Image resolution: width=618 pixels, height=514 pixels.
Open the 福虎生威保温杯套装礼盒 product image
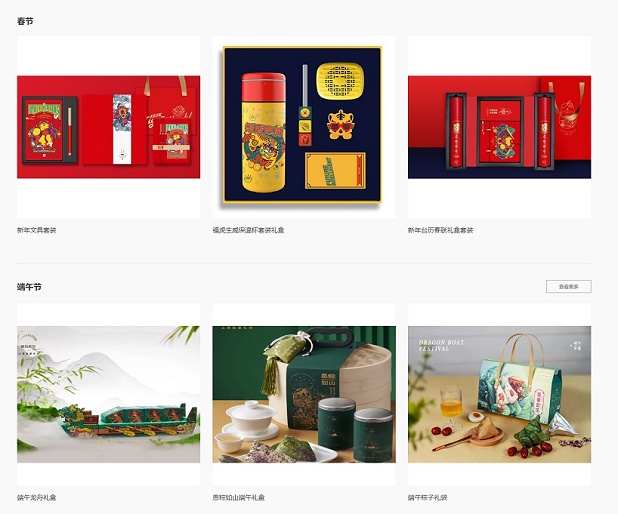pyautogui.click(x=304, y=127)
